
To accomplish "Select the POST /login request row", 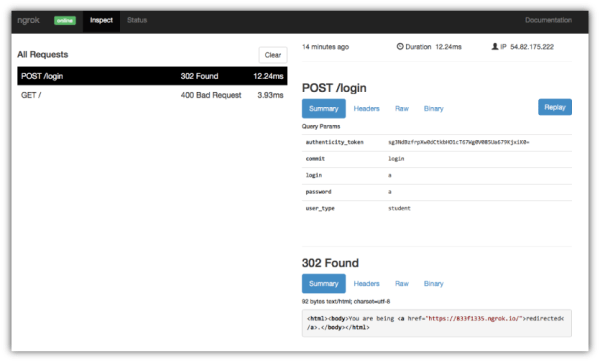I will (152, 76).
